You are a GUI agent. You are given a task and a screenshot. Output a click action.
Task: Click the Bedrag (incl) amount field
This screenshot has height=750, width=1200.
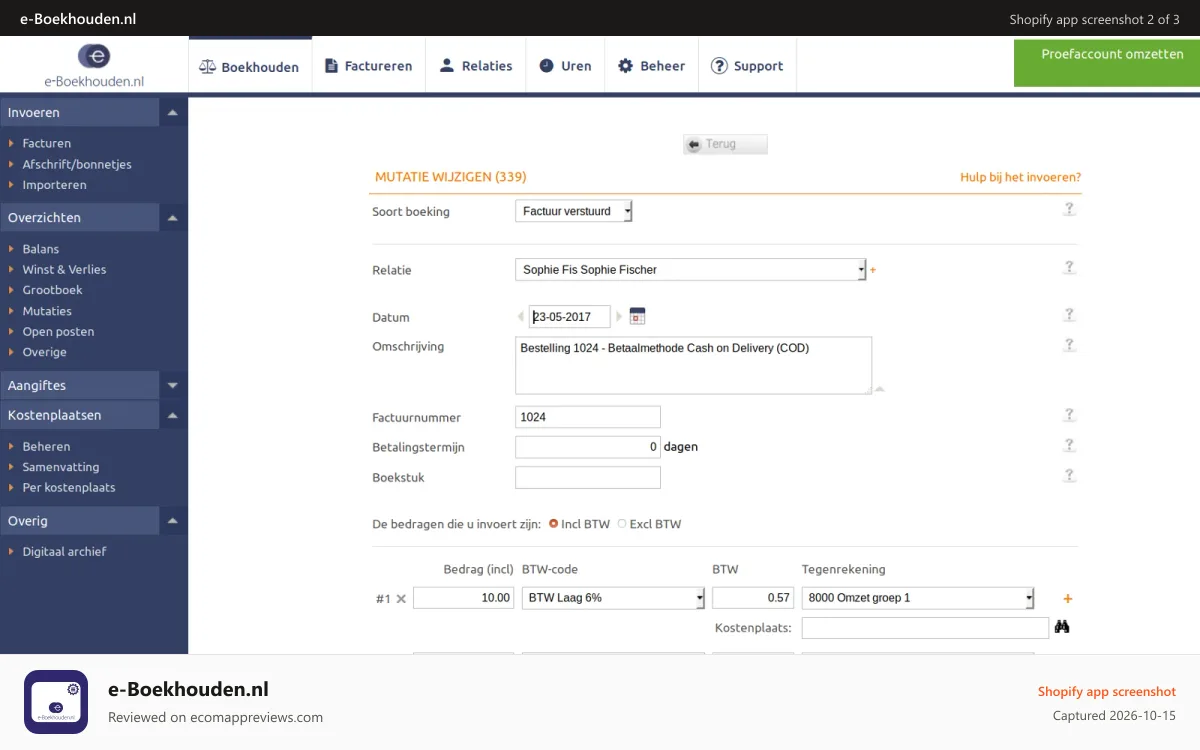tap(464, 598)
